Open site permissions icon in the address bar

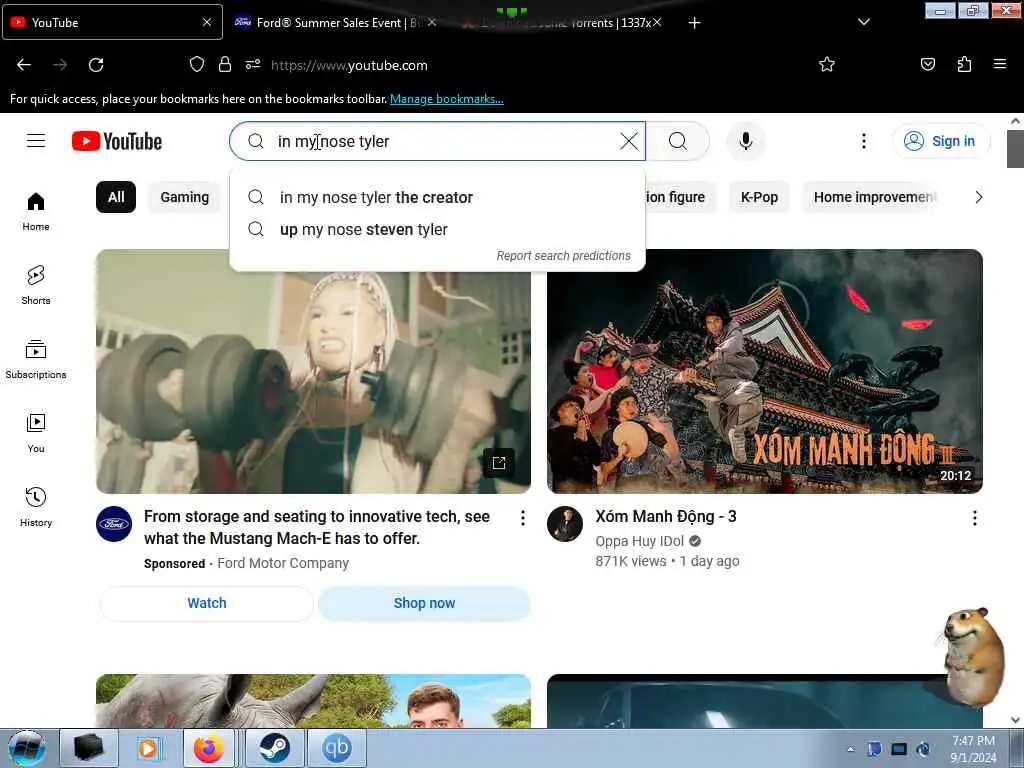(253, 65)
